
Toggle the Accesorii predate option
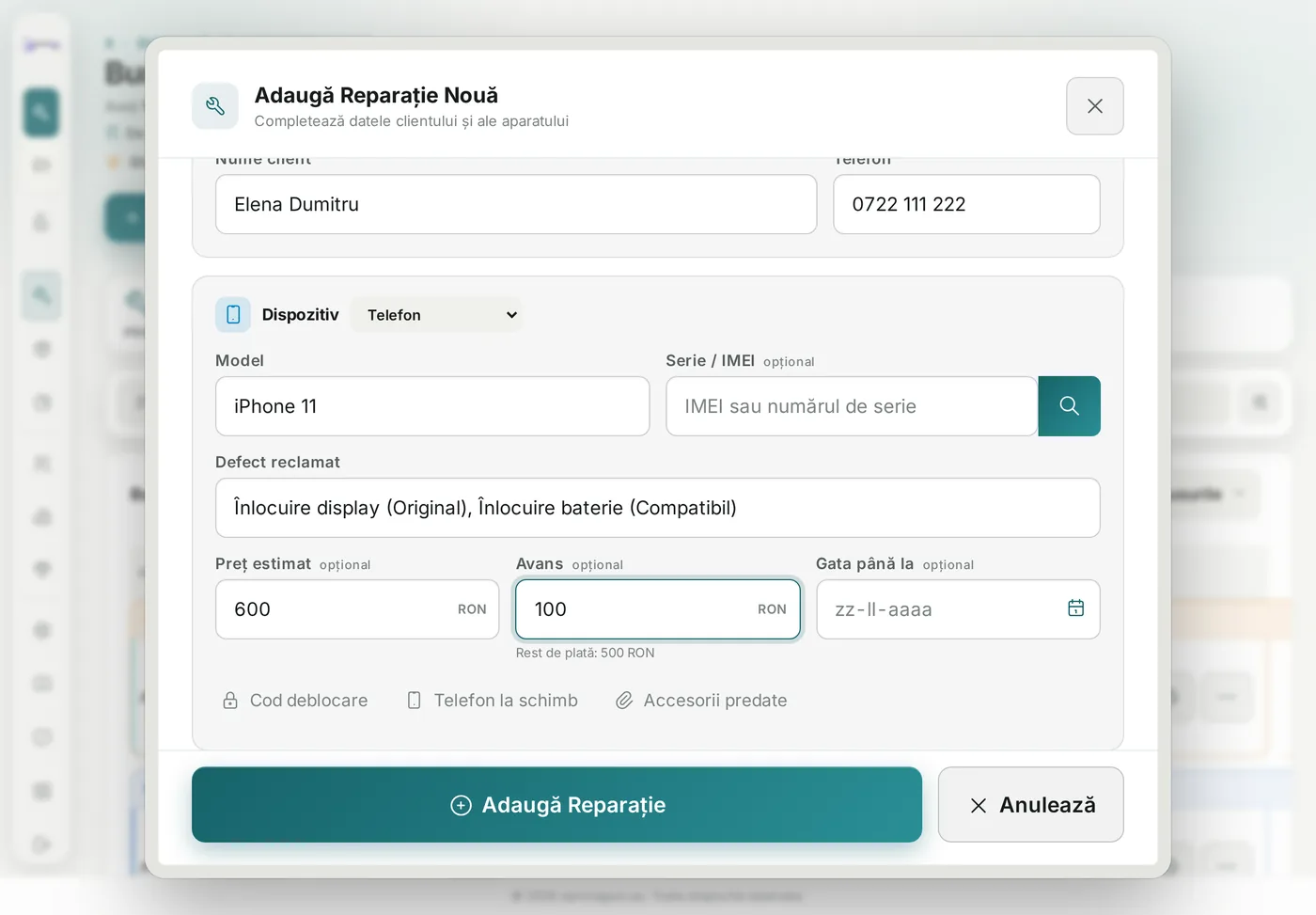click(701, 701)
